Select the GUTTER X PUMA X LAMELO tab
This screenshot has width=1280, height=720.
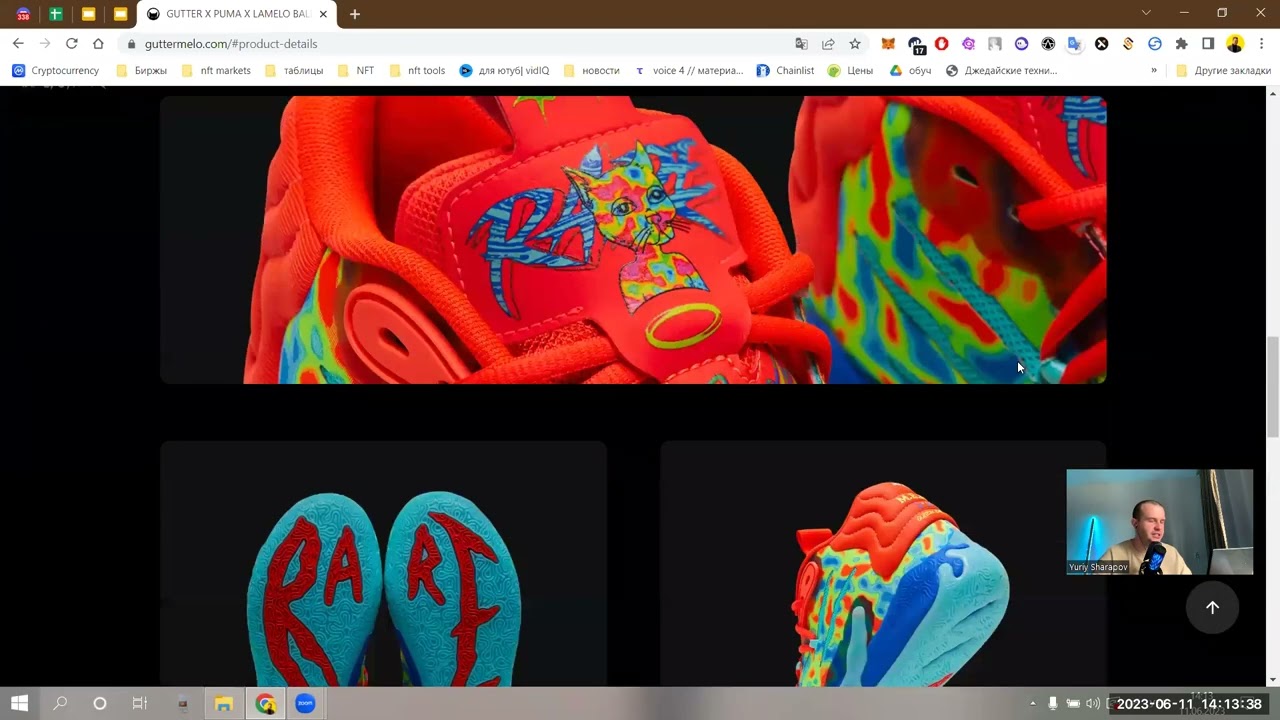click(x=237, y=14)
